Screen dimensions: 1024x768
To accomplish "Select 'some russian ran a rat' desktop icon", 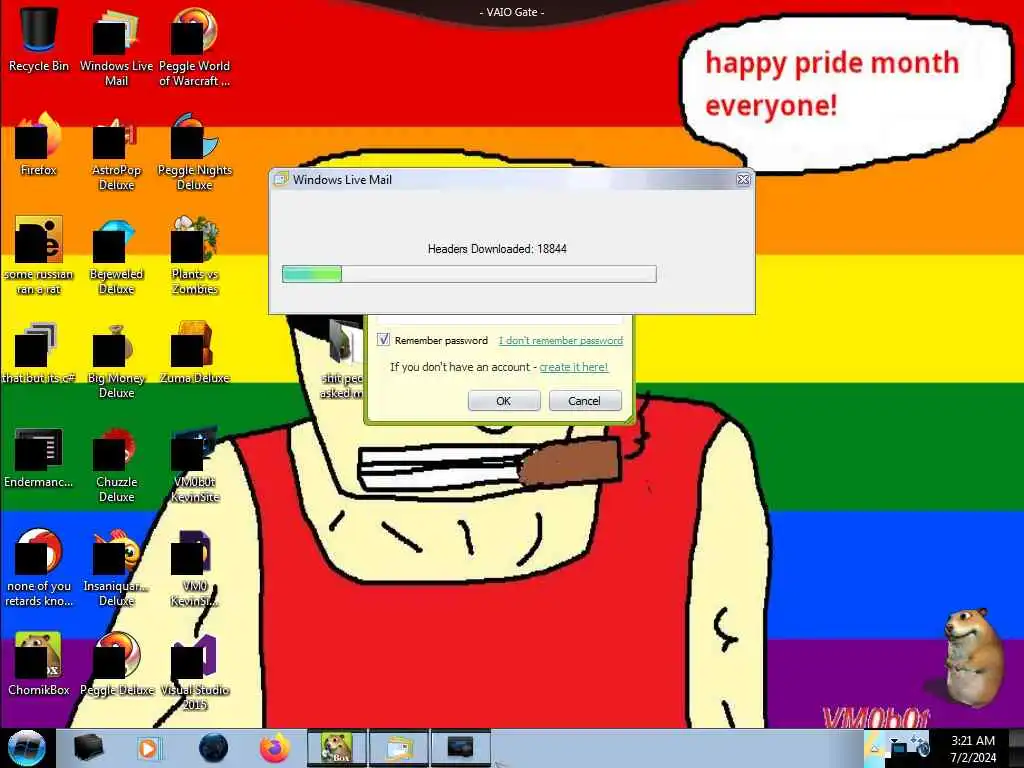I will point(39,255).
